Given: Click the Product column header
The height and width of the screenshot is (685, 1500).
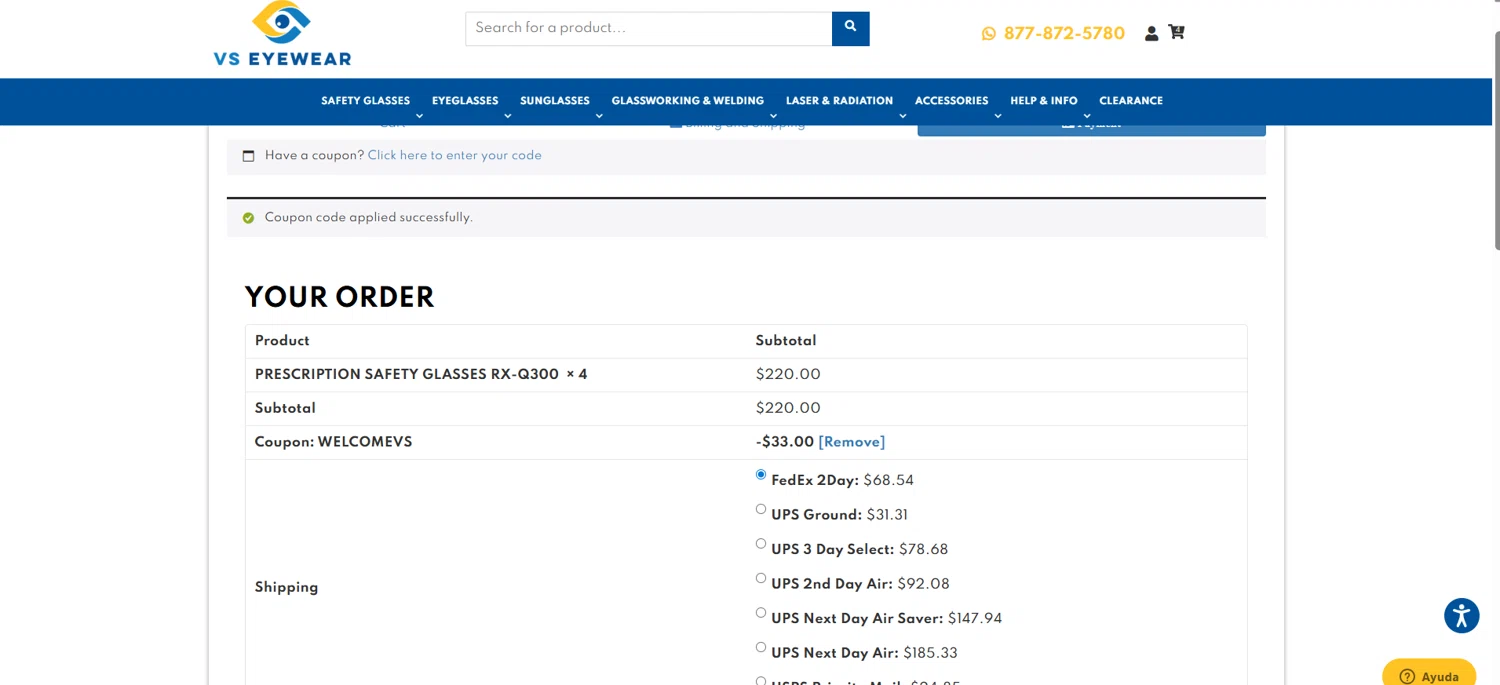Looking at the screenshot, I should [x=282, y=341].
